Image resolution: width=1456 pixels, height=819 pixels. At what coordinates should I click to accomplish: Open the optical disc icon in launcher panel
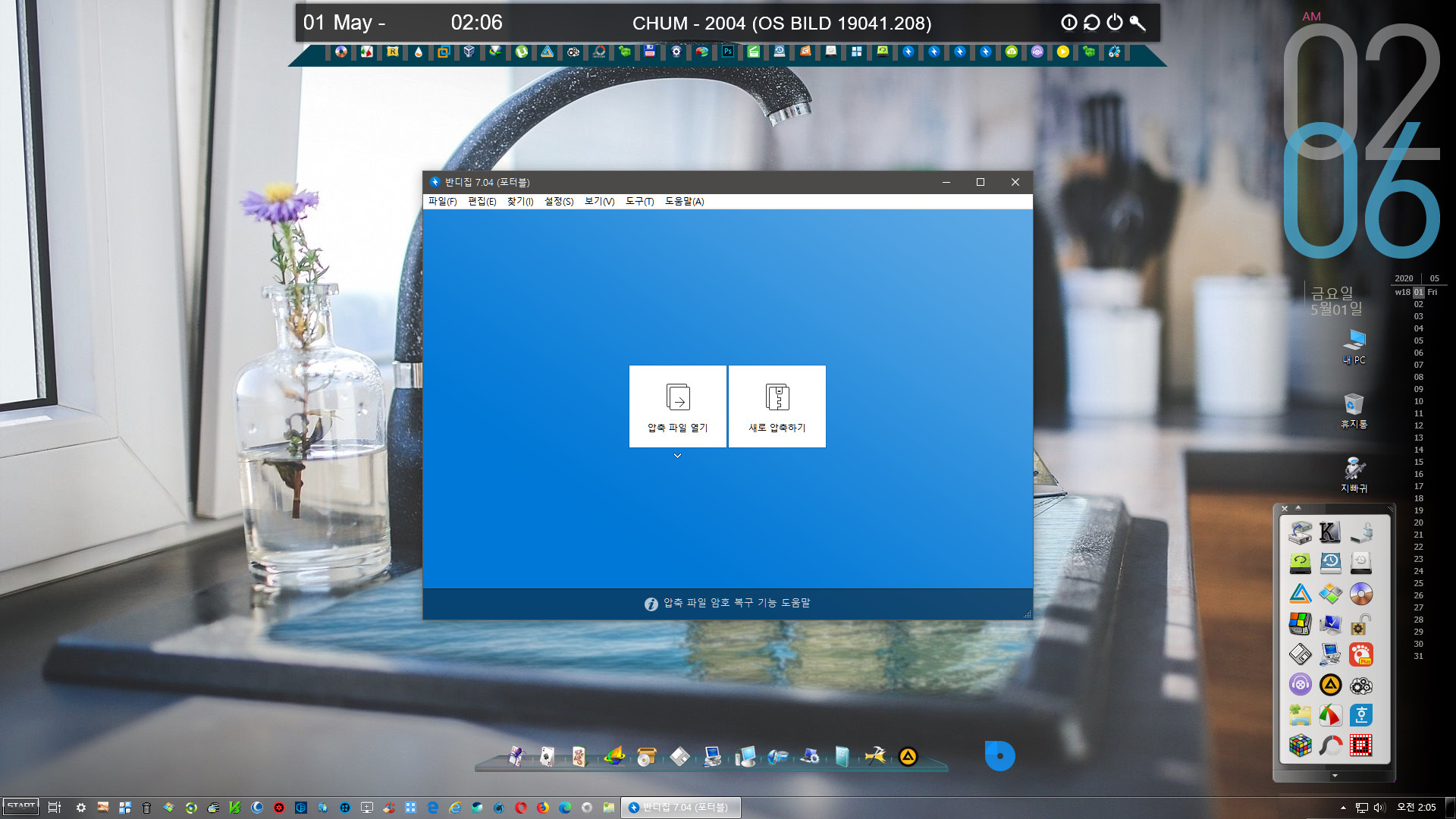click(1360, 594)
